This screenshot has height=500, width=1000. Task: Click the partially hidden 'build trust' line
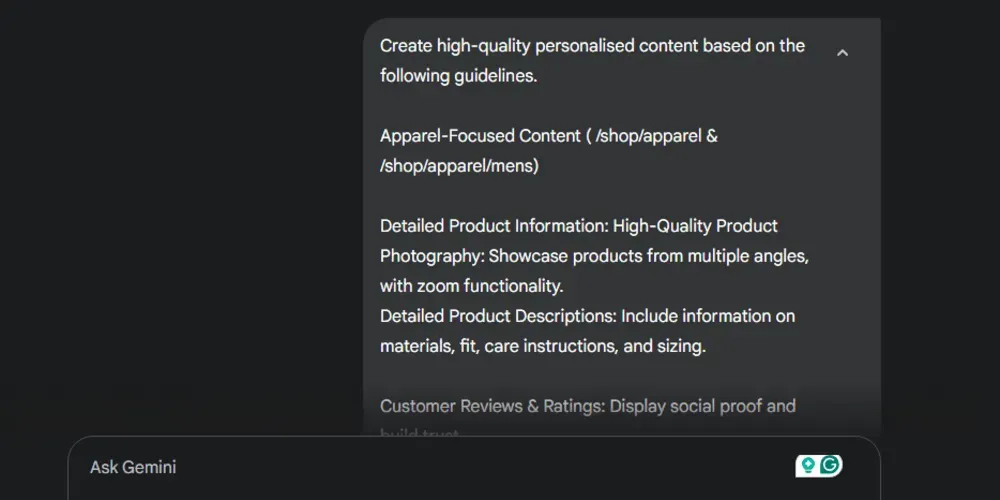[x=419, y=434]
